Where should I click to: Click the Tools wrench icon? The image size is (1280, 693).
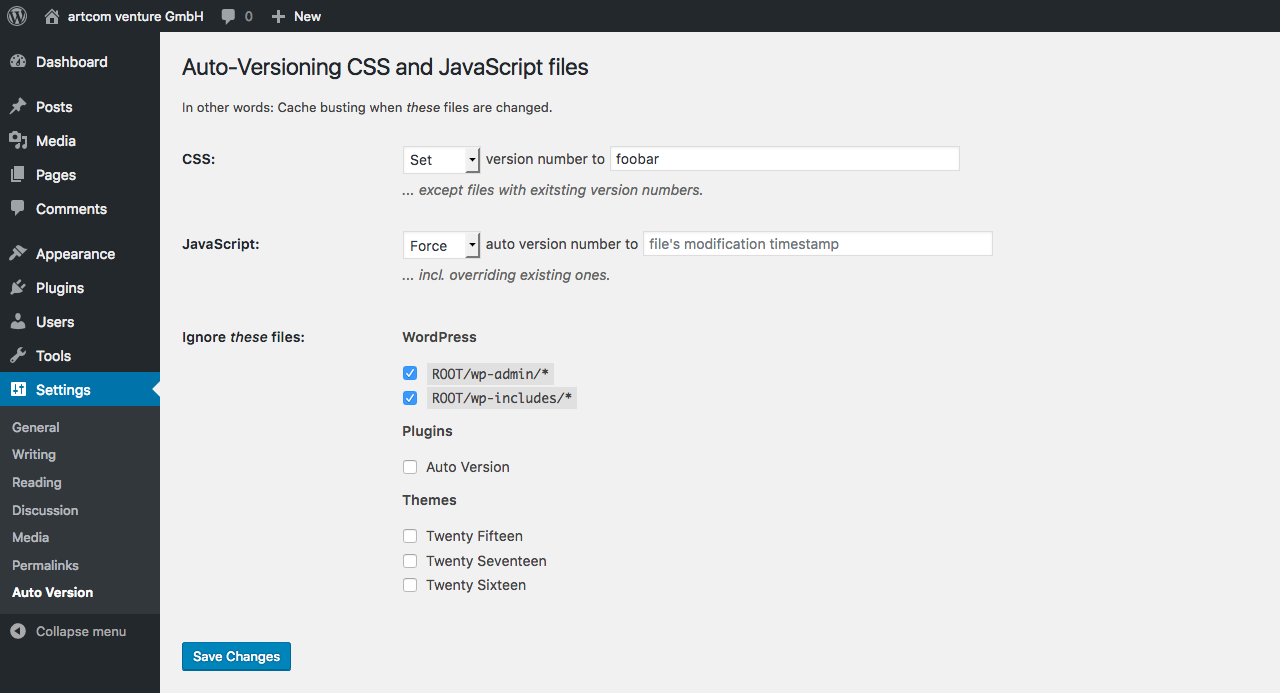18,356
